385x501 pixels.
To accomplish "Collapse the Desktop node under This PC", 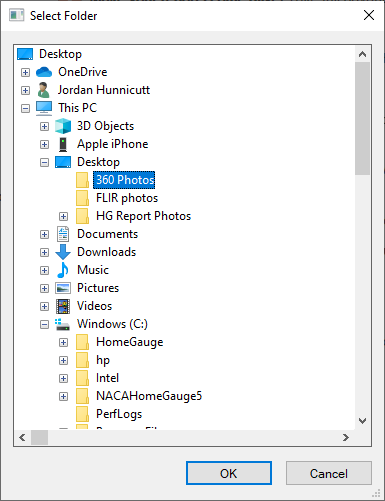I will coord(44,162).
